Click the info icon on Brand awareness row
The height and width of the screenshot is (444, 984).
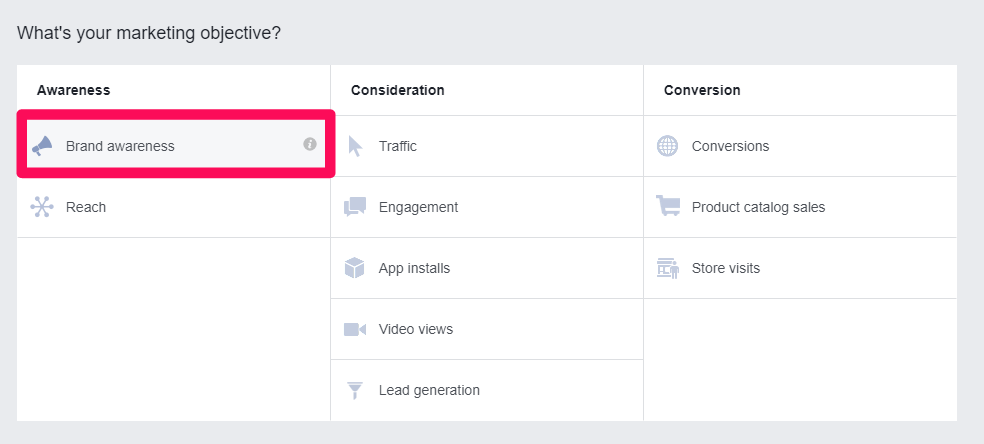point(310,144)
